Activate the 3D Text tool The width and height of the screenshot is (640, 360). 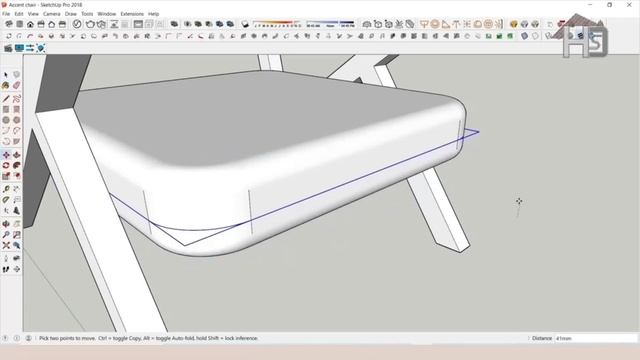(16, 211)
